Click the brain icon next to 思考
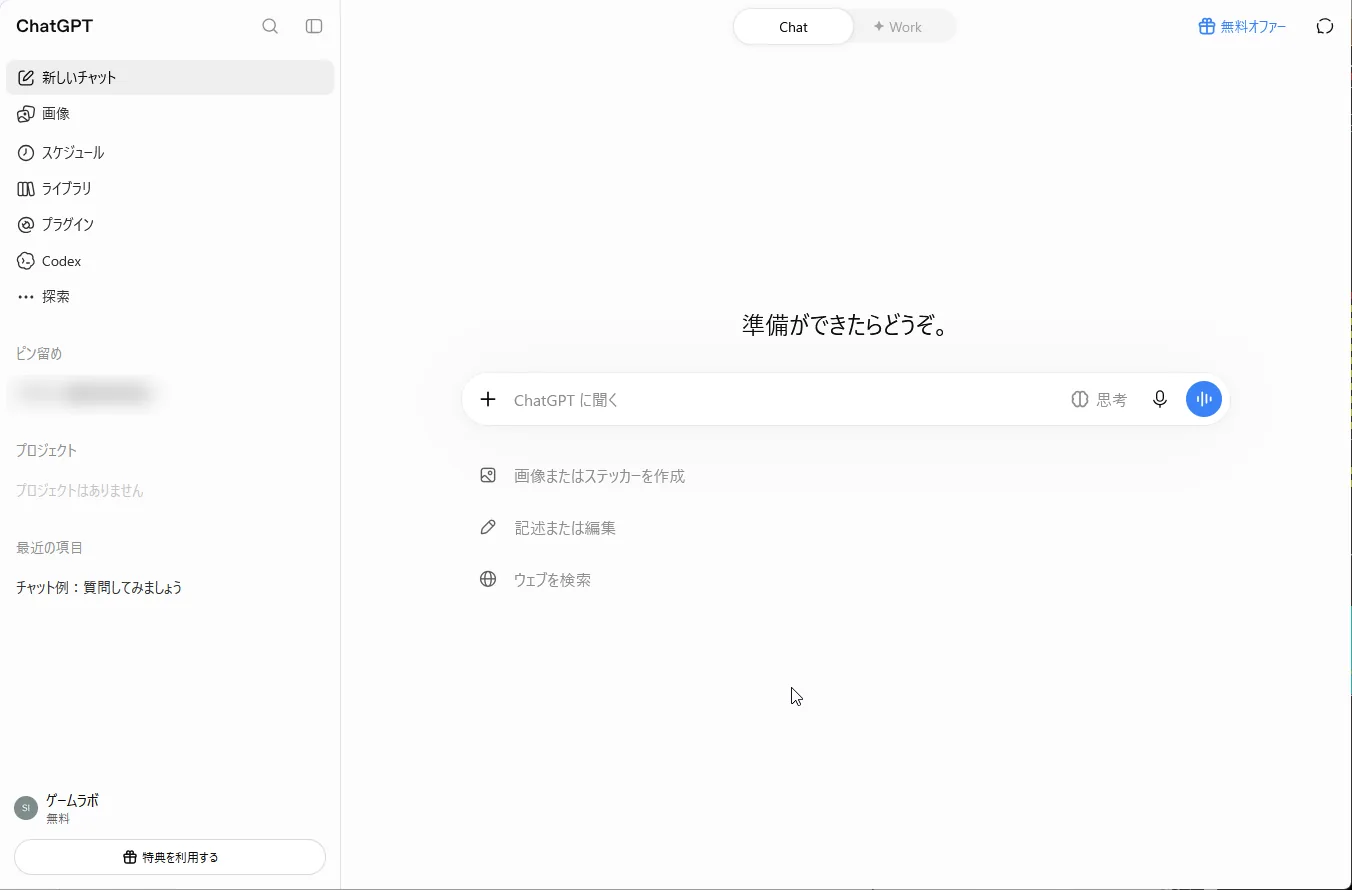This screenshot has height=890, width=1352. (1080, 399)
